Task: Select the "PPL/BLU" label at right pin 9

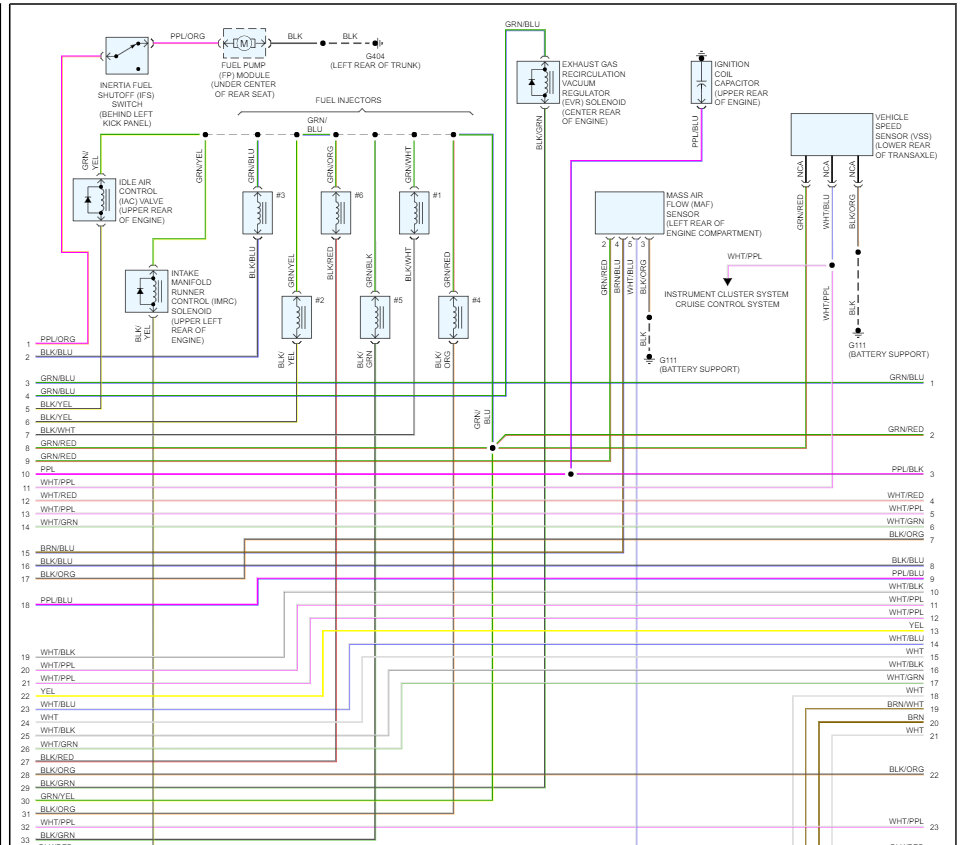Action: pos(907,573)
